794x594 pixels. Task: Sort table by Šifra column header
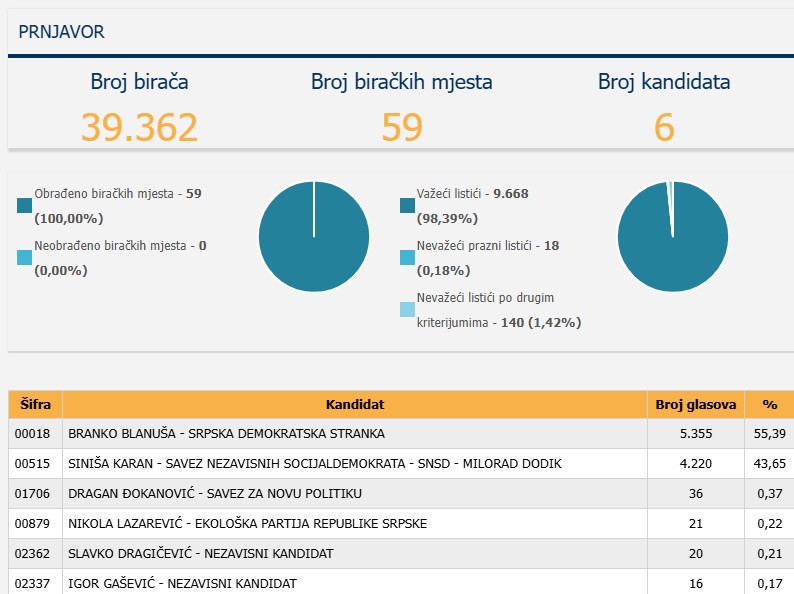(x=35, y=404)
